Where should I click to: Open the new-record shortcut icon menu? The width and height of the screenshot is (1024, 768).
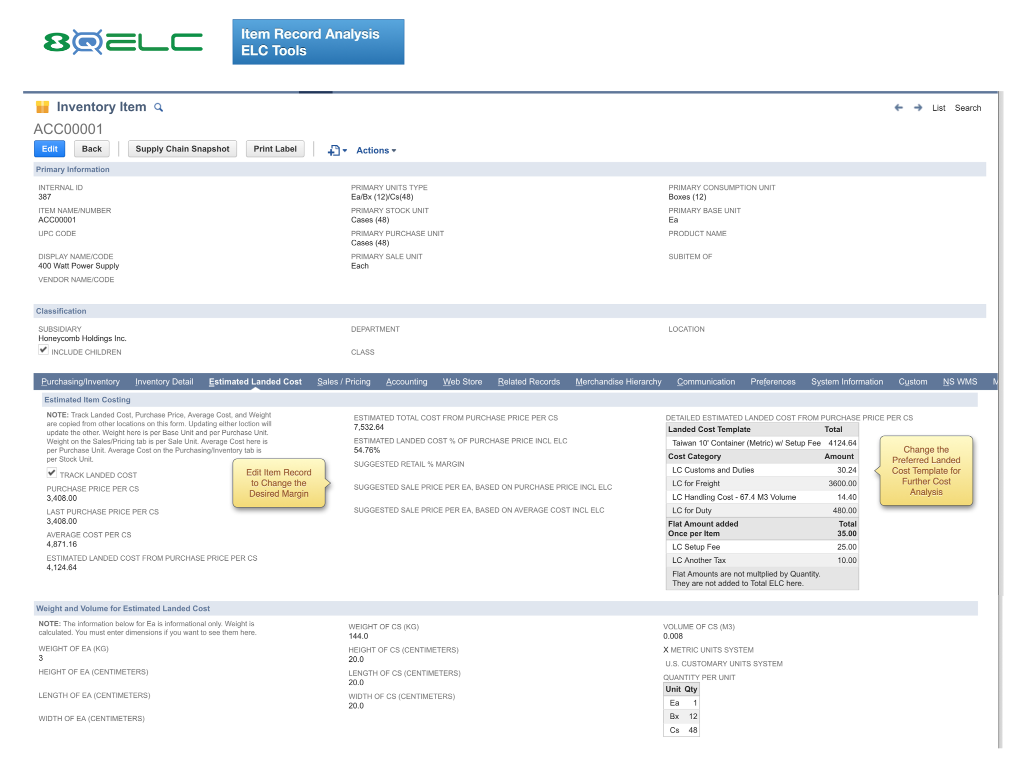point(337,150)
